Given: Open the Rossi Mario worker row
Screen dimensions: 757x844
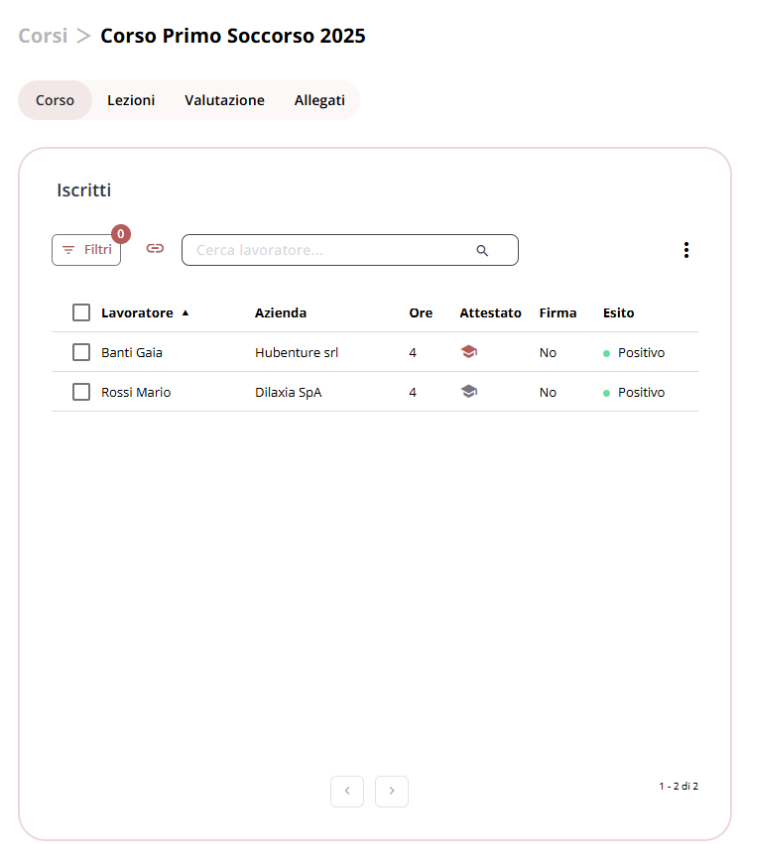Looking at the screenshot, I should coord(375,392).
